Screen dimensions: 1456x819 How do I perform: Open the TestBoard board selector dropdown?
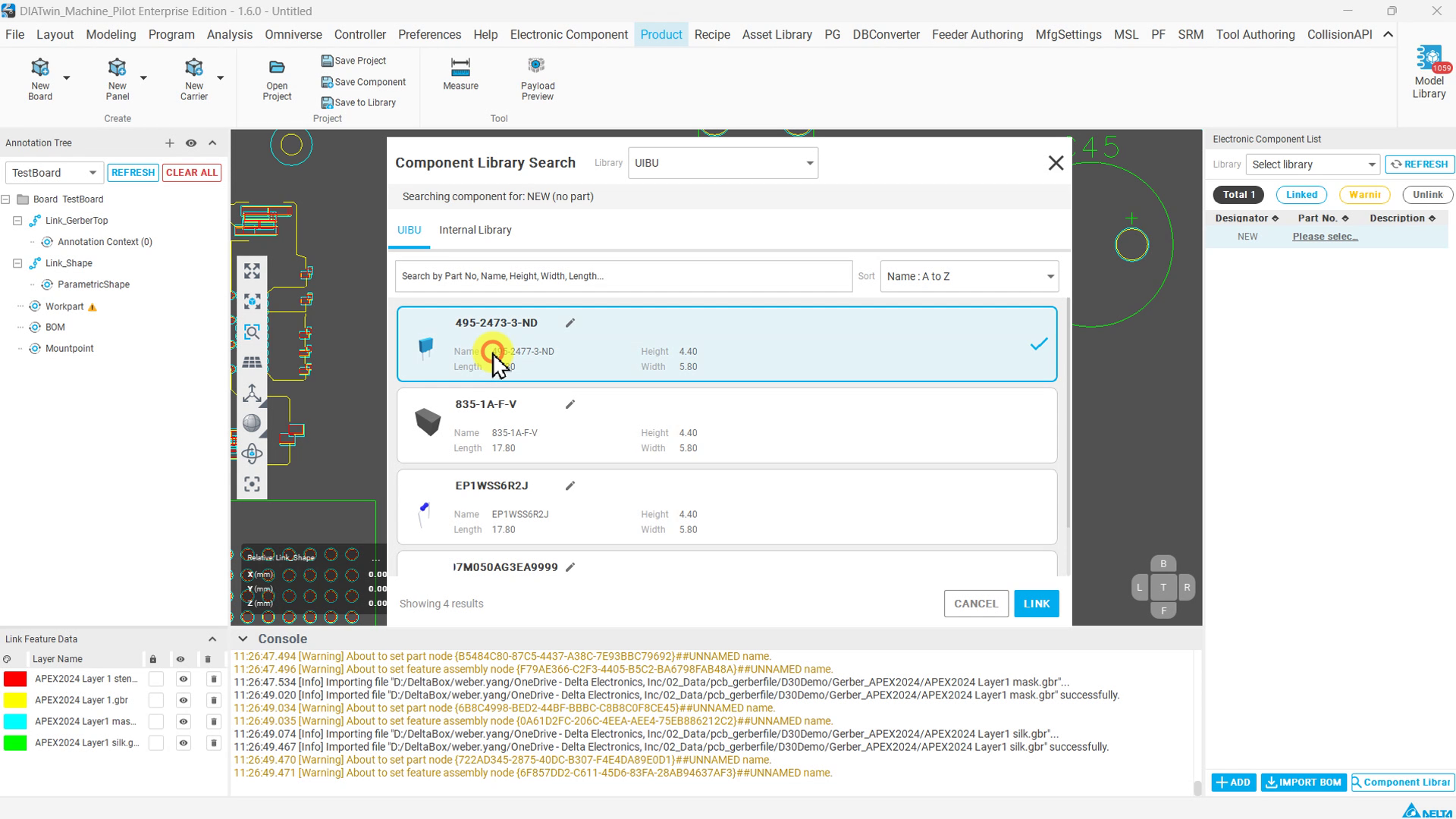(54, 173)
